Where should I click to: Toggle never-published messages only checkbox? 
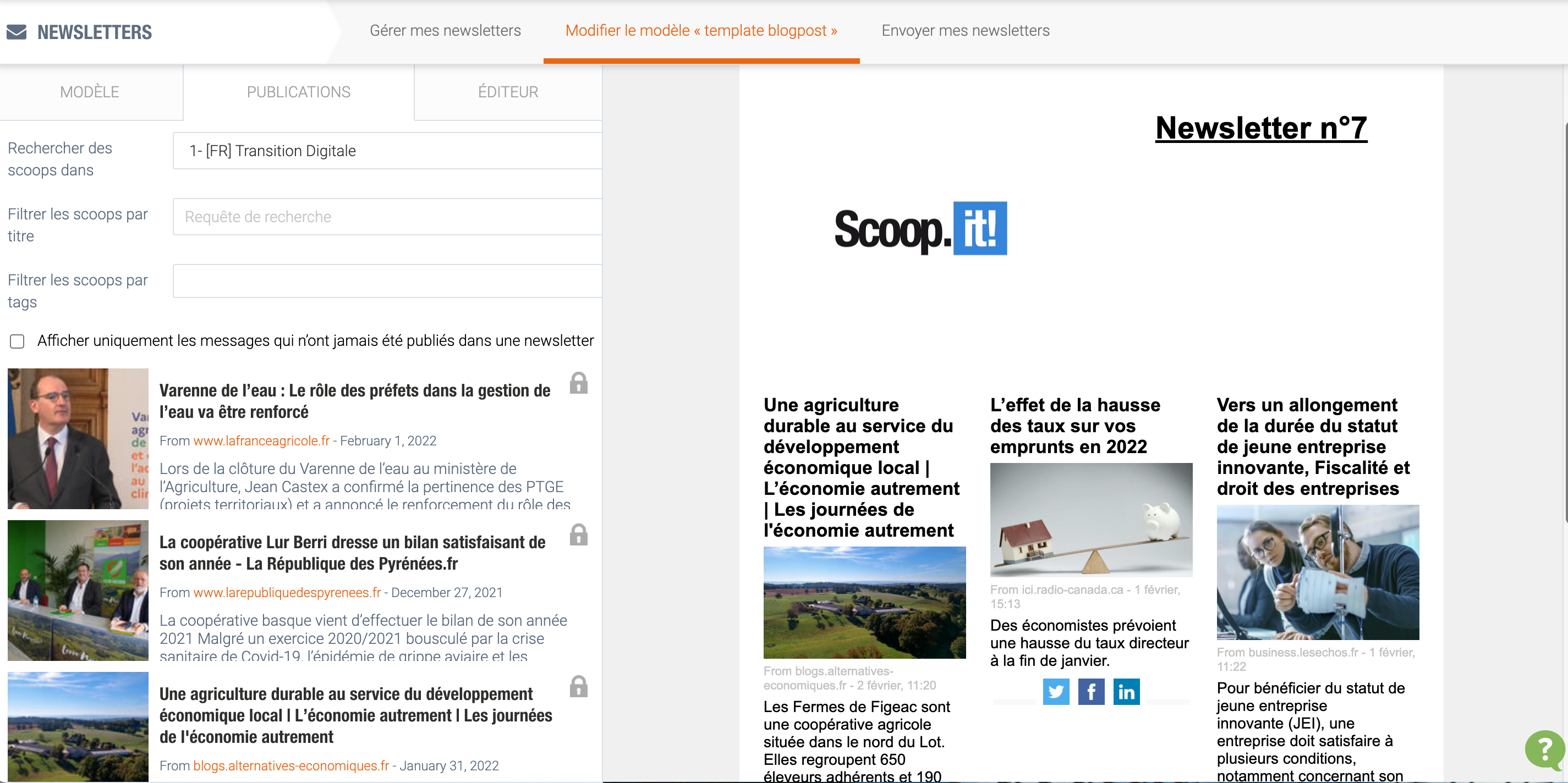click(17, 341)
